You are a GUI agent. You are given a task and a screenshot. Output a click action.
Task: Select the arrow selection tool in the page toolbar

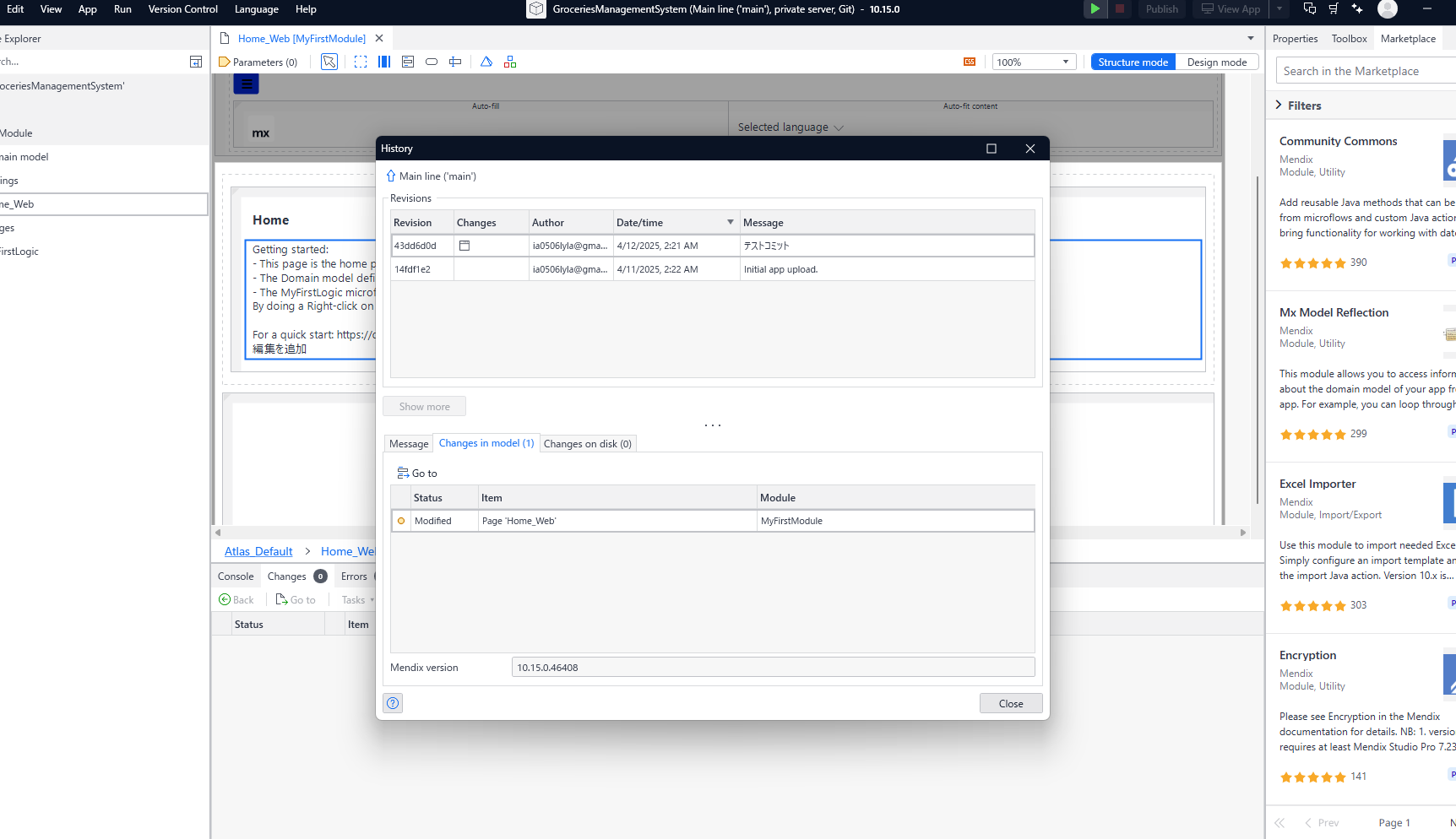pos(329,61)
